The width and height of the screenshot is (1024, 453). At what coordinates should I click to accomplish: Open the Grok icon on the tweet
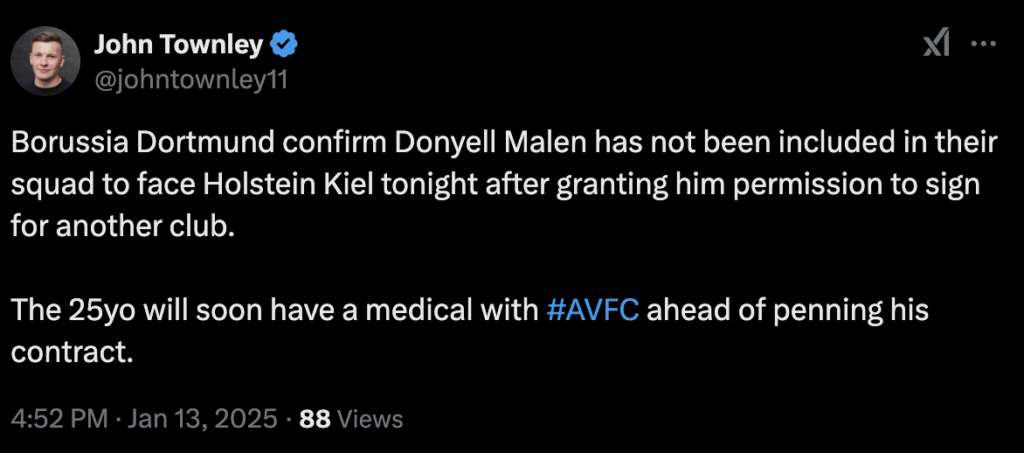935,45
